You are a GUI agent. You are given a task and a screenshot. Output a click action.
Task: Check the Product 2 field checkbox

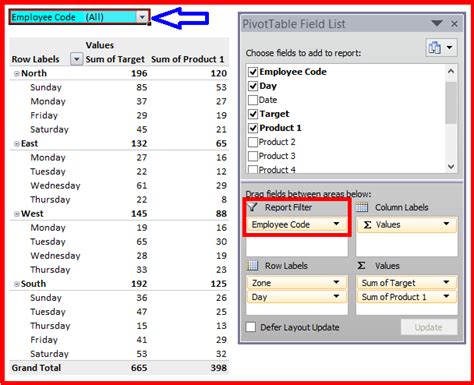tap(253, 142)
